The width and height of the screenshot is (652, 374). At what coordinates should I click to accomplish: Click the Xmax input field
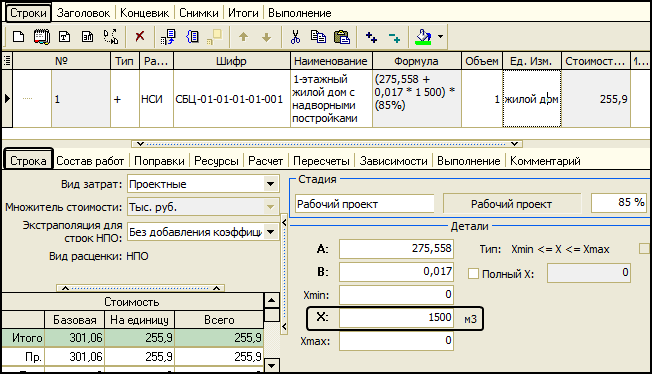396,341
